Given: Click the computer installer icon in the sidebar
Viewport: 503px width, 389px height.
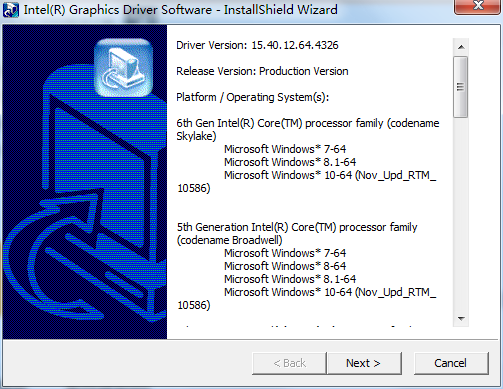Looking at the screenshot, I should click(123, 68).
